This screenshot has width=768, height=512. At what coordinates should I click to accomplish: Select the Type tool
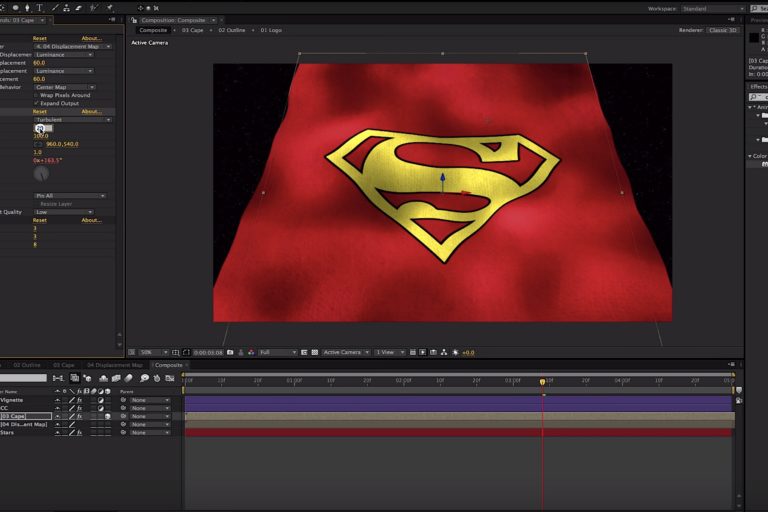pyautogui.click(x=40, y=8)
